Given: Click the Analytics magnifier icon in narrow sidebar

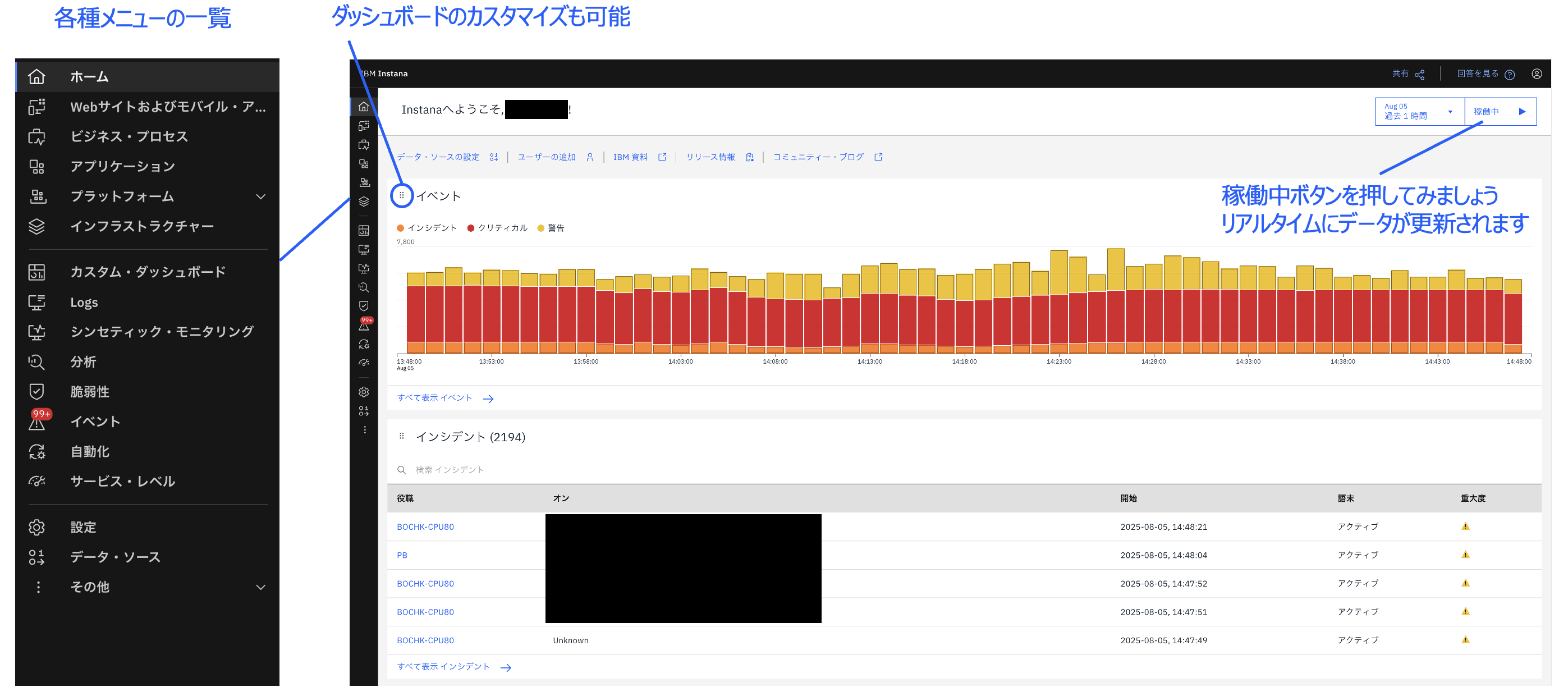Looking at the screenshot, I should pyautogui.click(x=364, y=287).
